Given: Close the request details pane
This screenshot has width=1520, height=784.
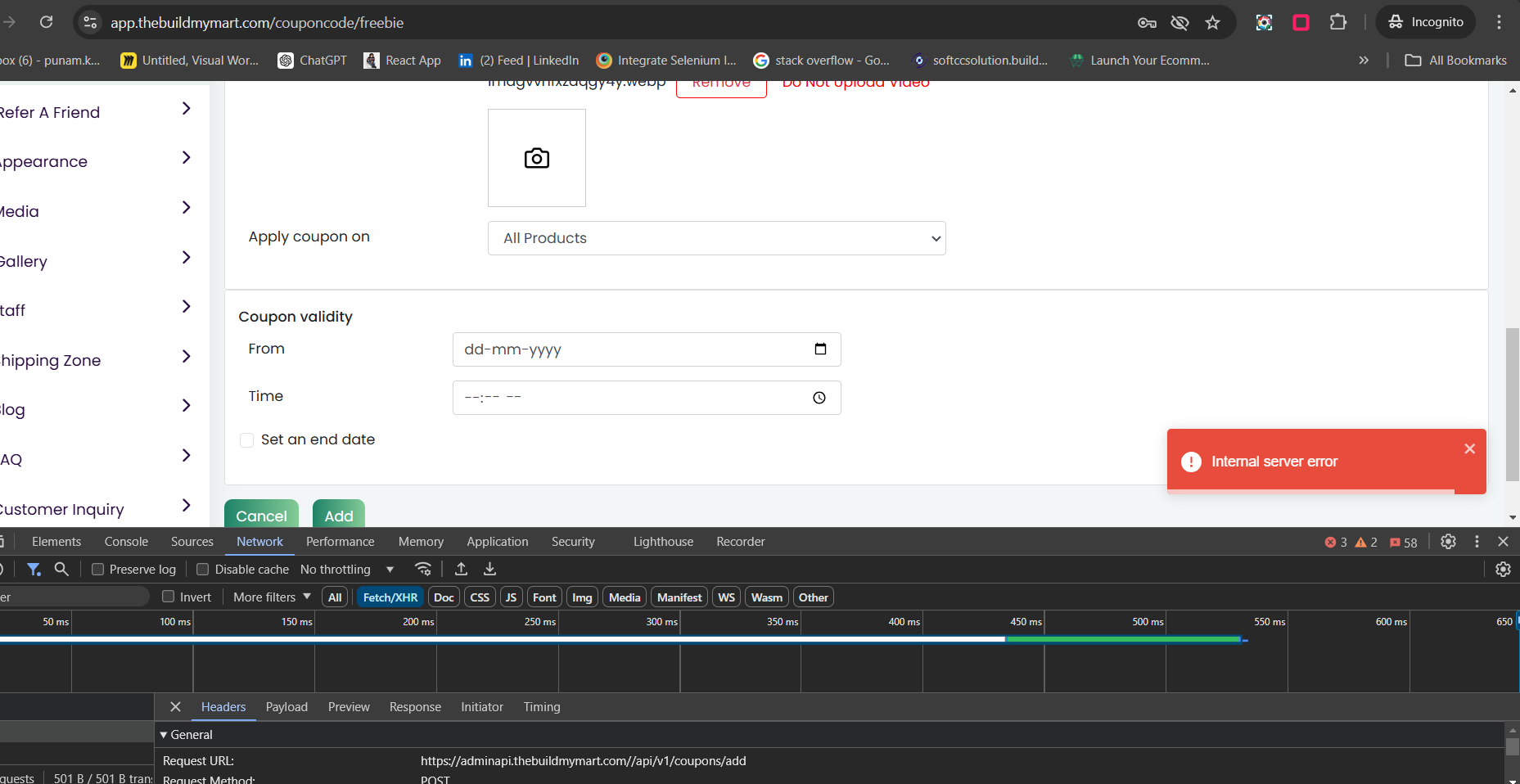Looking at the screenshot, I should click(x=175, y=707).
